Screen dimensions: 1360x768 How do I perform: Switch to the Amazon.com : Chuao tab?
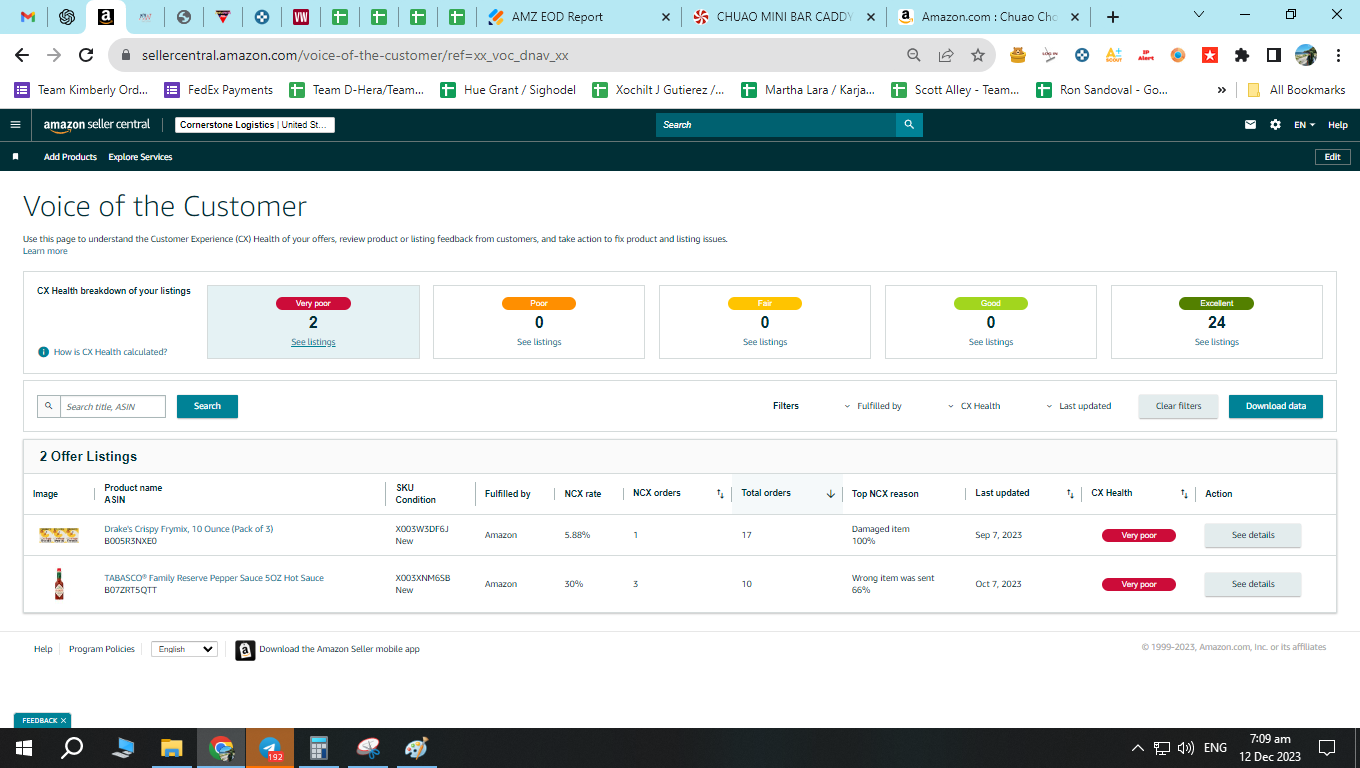point(990,17)
